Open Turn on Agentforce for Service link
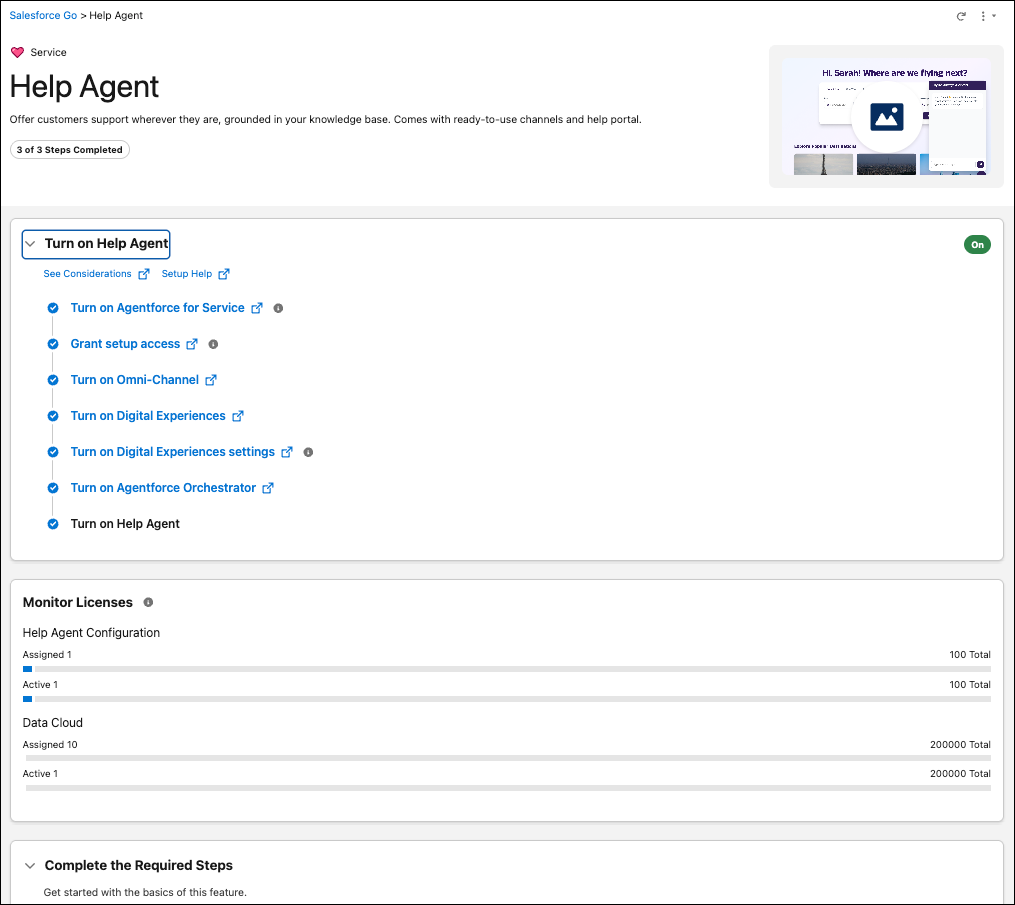The height and width of the screenshot is (905, 1015). pyautogui.click(x=157, y=308)
